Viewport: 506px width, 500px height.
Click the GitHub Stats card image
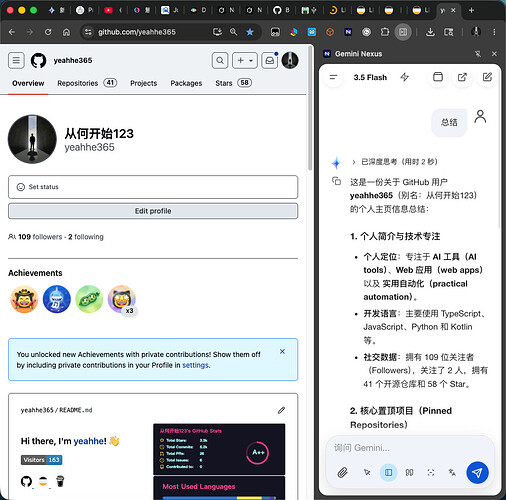click(x=219, y=449)
